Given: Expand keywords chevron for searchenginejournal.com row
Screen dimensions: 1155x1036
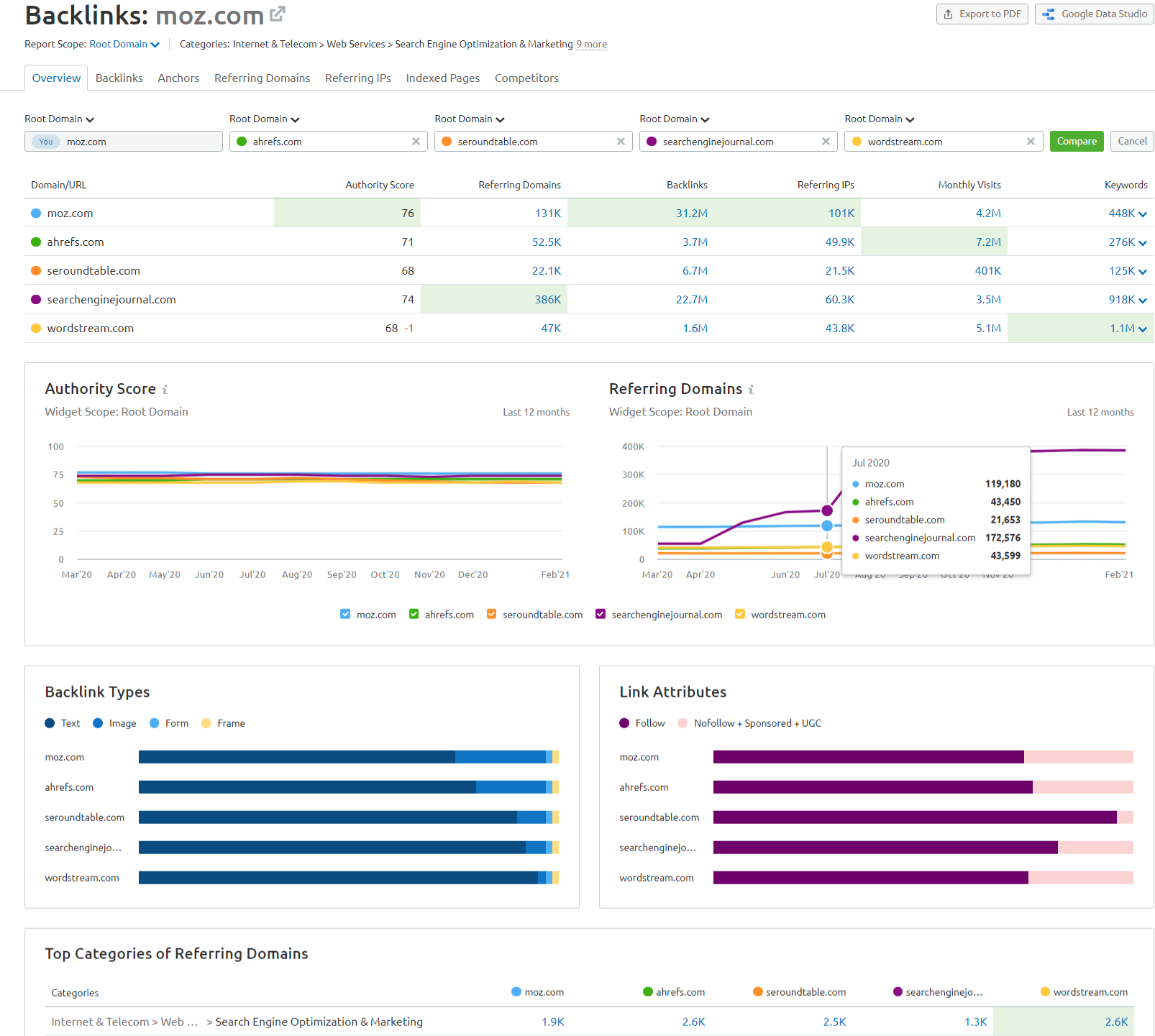Looking at the screenshot, I should pos(1143,301).
